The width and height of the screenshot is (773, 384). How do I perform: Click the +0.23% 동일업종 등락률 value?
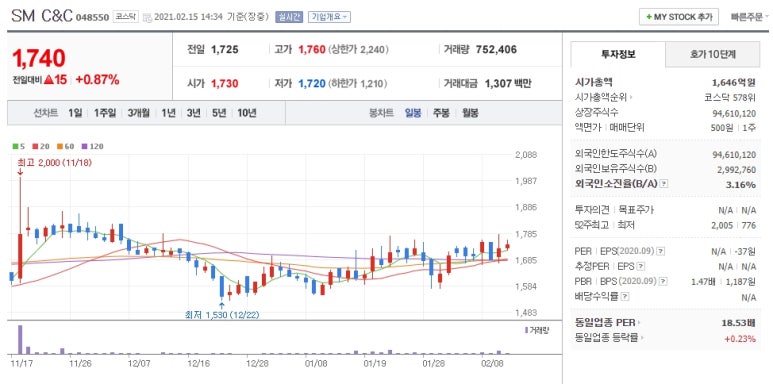click(740, 339)
